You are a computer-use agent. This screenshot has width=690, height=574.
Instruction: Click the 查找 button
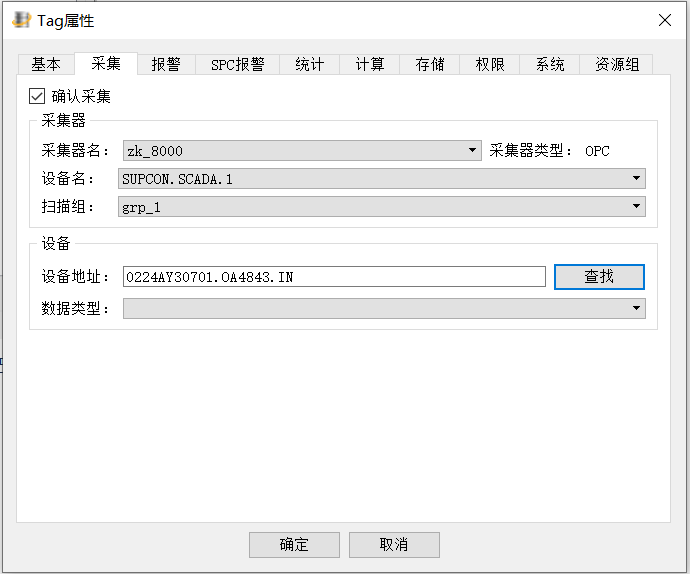599,276
